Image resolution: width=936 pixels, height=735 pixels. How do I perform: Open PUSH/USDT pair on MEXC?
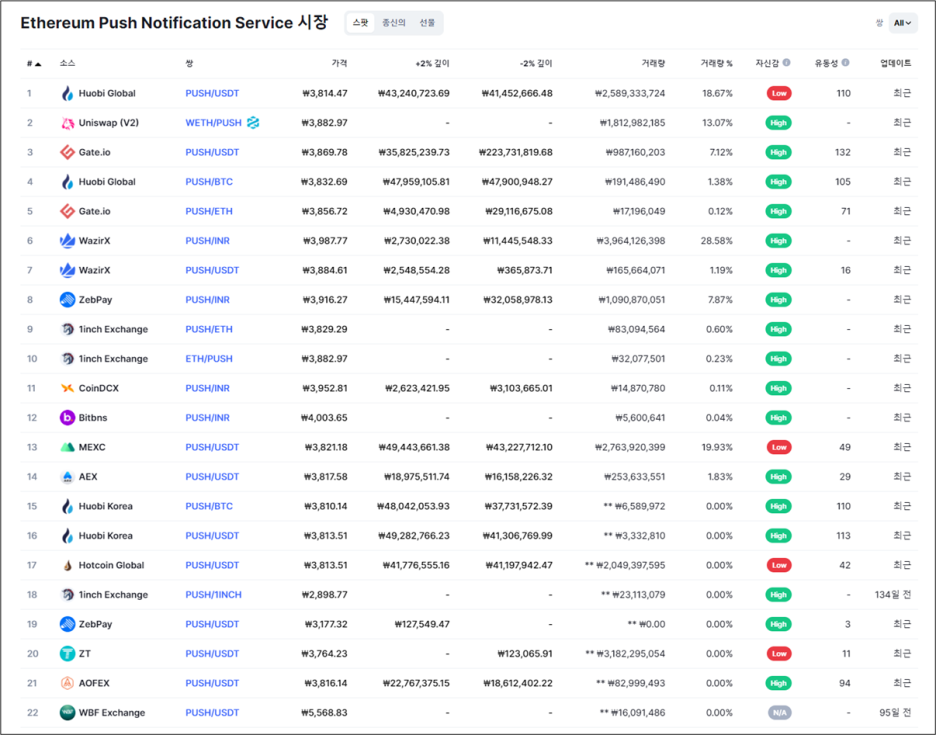pyautogui.click(x=212, y=447)
